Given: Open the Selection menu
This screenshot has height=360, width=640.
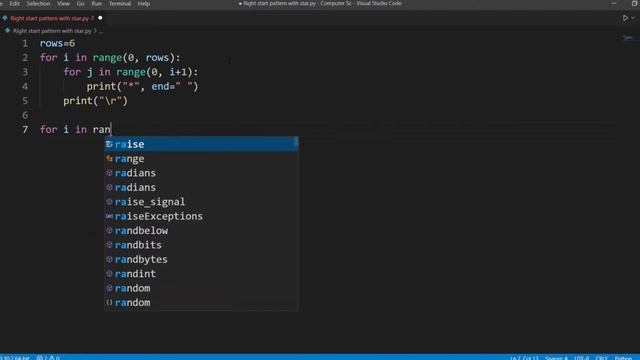Looking at the screenshot, I should [38, 4].
